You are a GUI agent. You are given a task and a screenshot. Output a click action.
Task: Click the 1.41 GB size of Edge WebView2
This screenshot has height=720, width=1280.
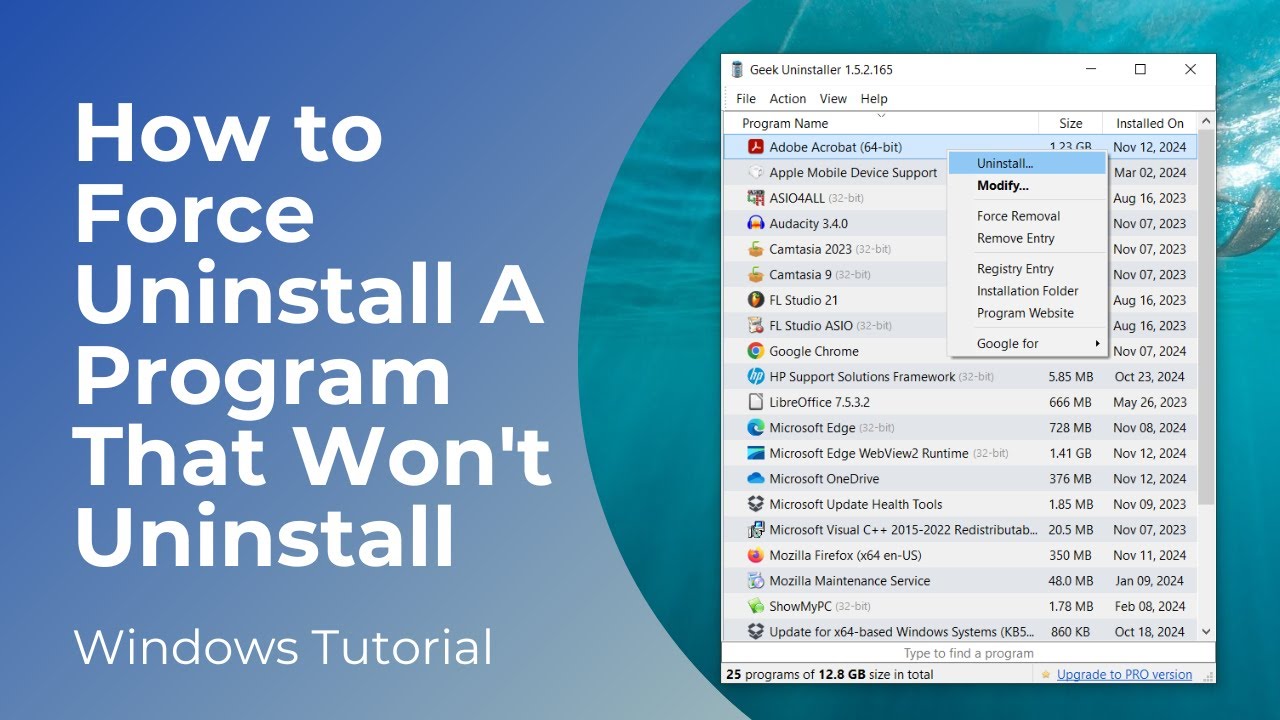pyautogui.click(x=1070, y=453)
